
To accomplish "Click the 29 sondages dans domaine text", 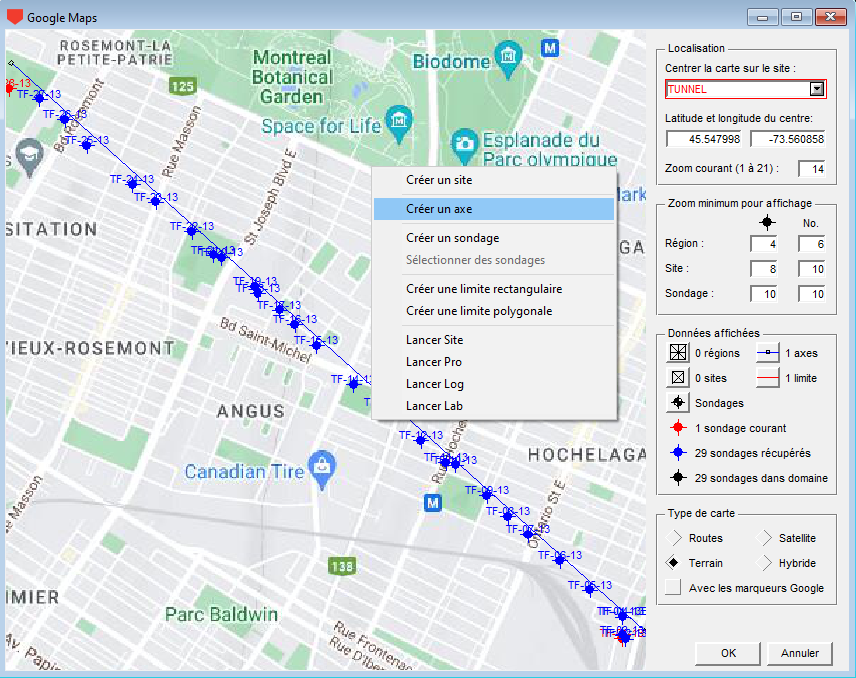I will (x=761, y=478).
